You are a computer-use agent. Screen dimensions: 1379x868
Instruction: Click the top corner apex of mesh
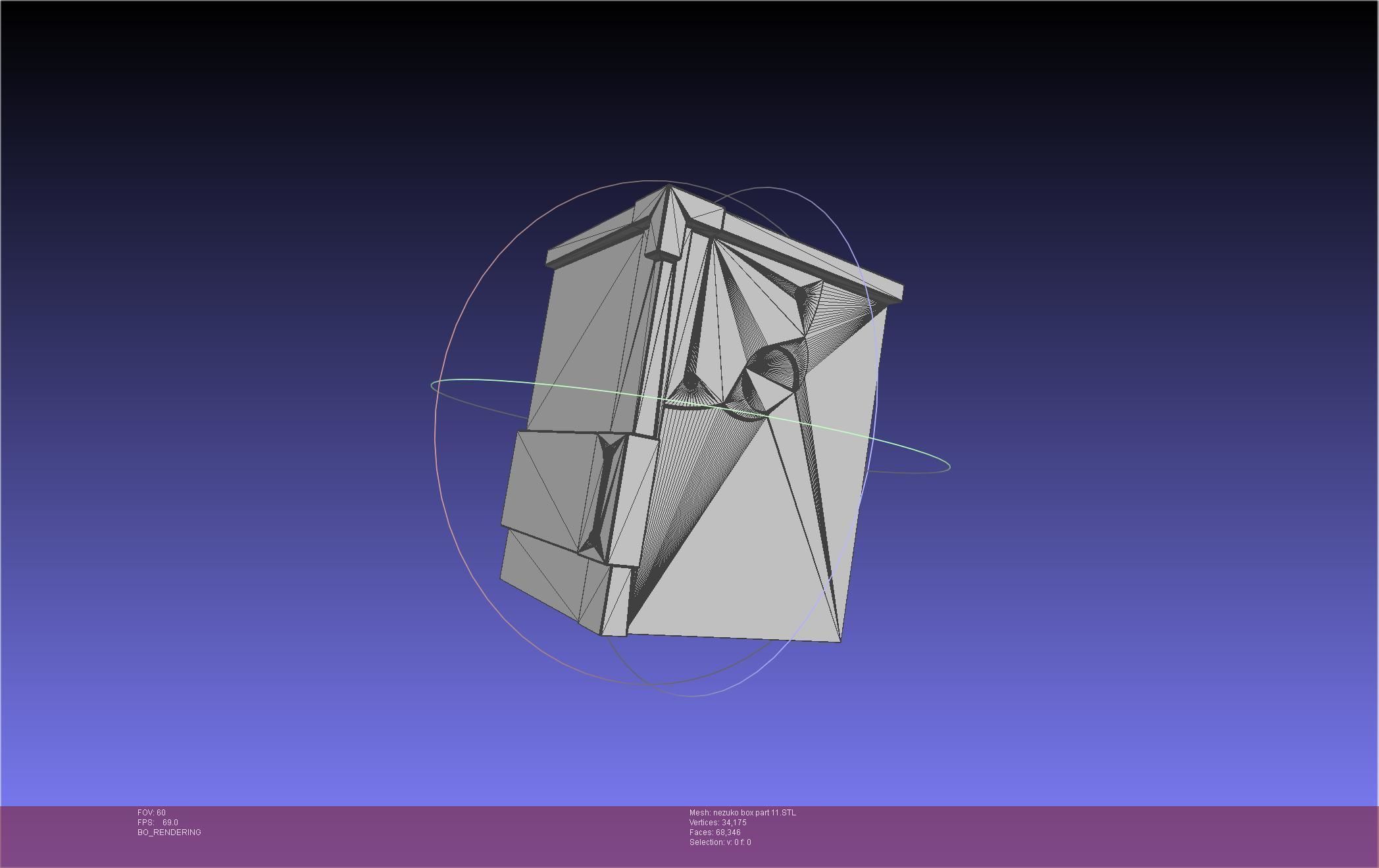[668, 187]
